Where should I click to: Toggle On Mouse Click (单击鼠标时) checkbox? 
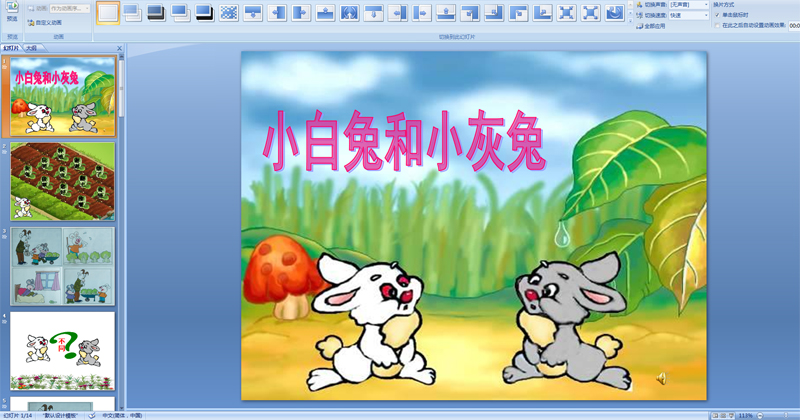tap(718, 15)
